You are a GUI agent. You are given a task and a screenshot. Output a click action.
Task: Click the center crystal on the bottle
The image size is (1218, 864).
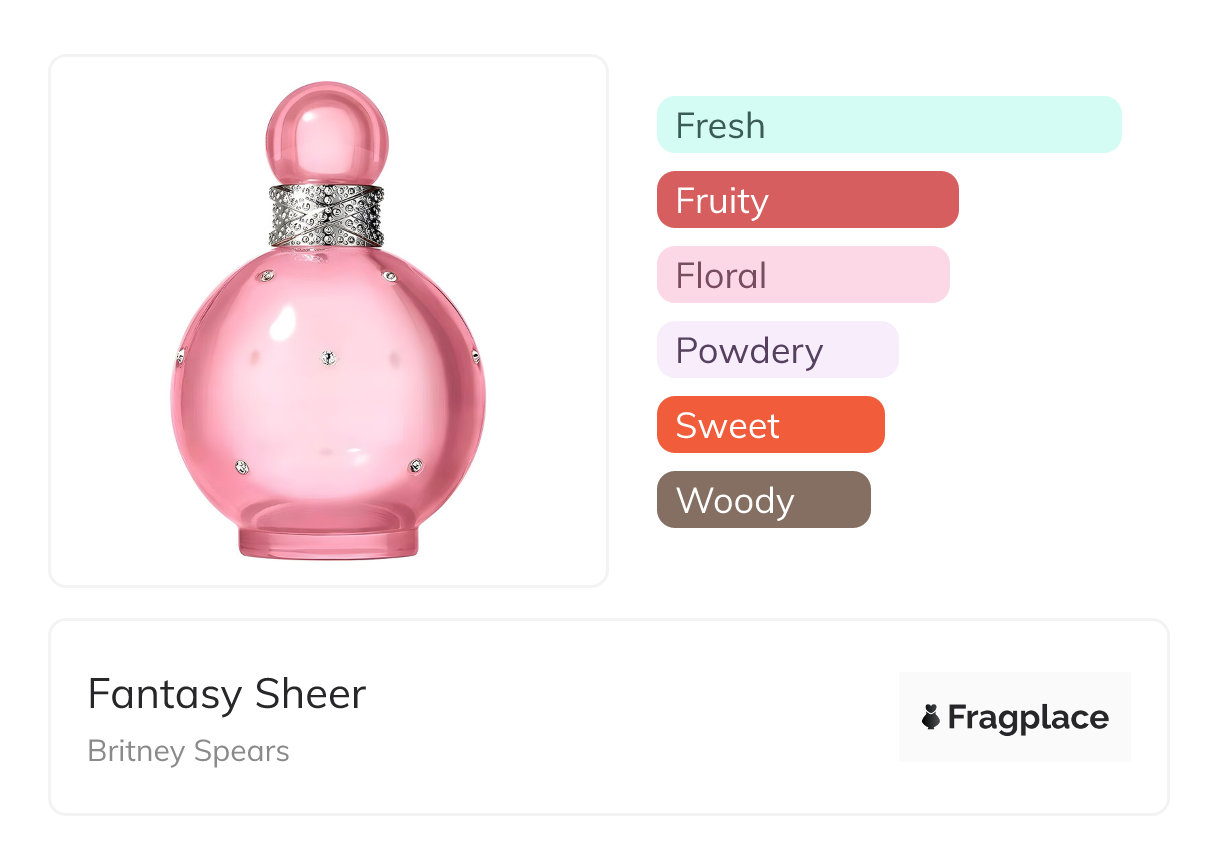[x=327, y=357]
